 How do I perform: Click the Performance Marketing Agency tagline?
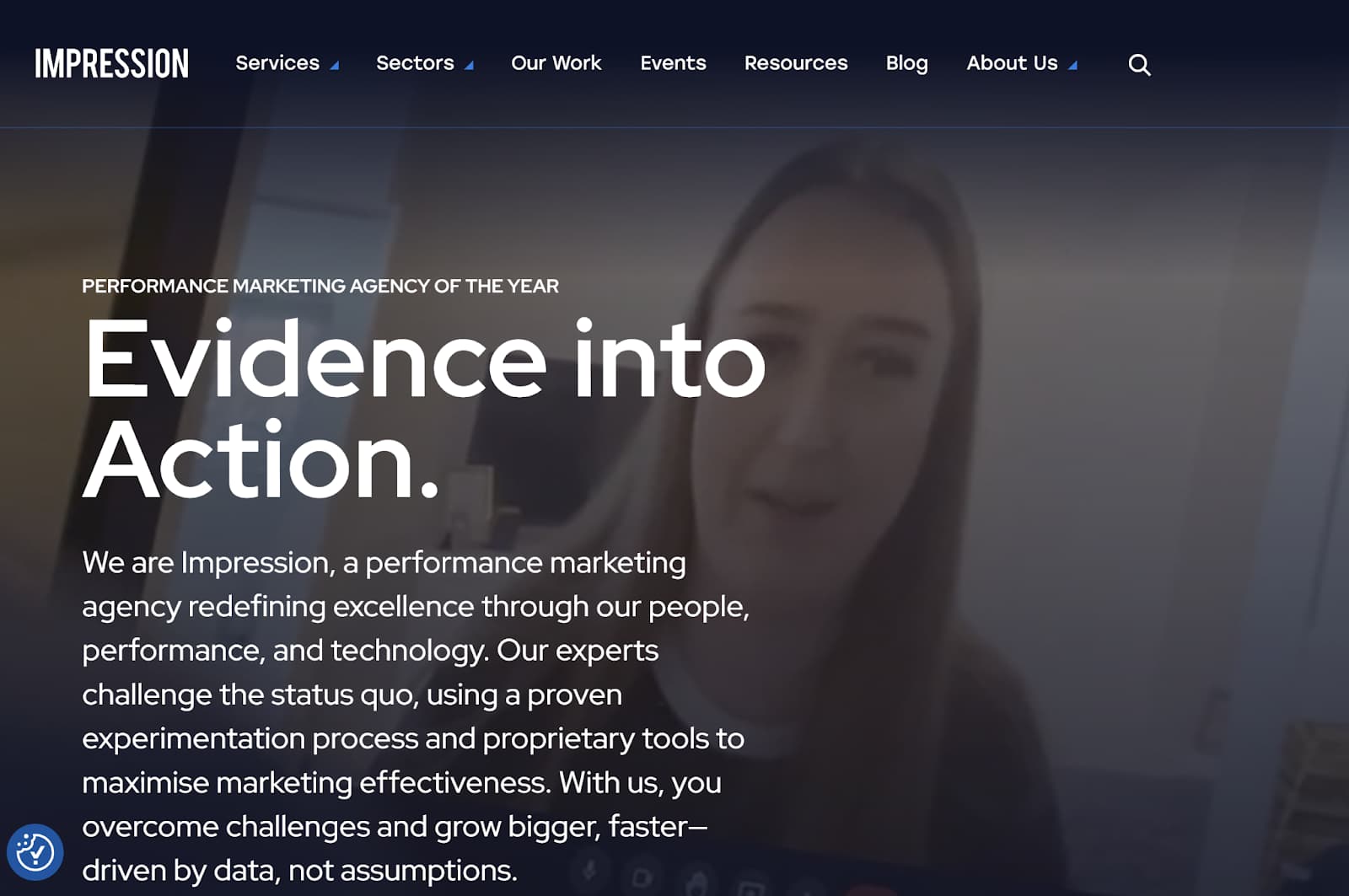tap(320, 287)
